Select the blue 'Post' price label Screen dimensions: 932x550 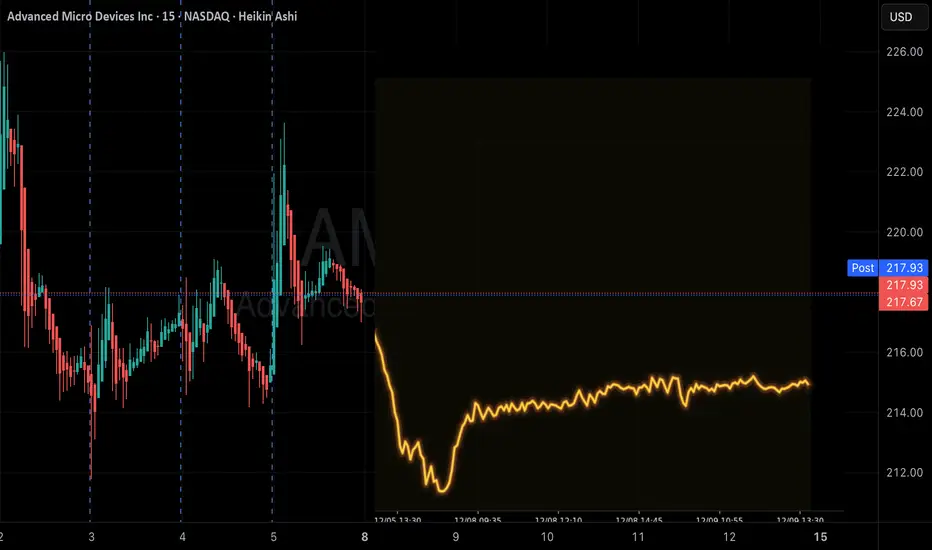coord(862,268)
